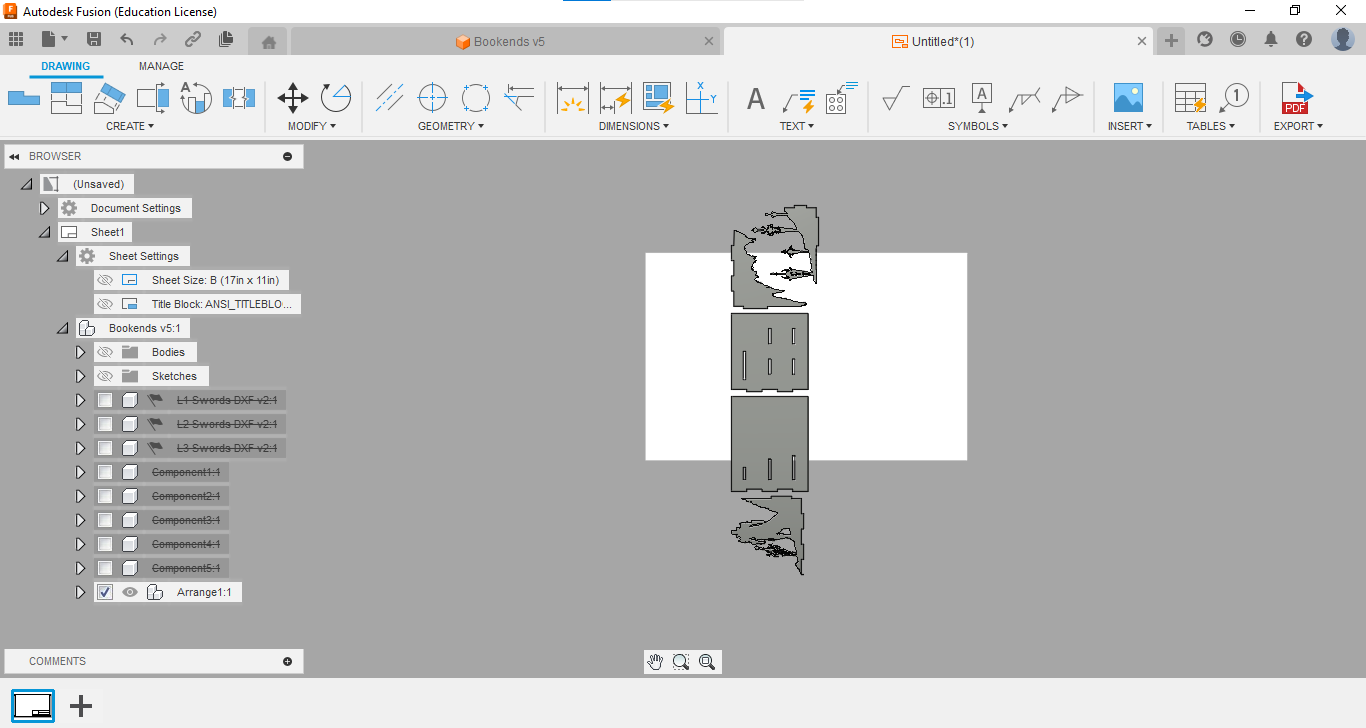This screenshot has width=1366, height=728.
Task: Click the Sheet1 thumbnail at bottom
Action: pos(33,706)
